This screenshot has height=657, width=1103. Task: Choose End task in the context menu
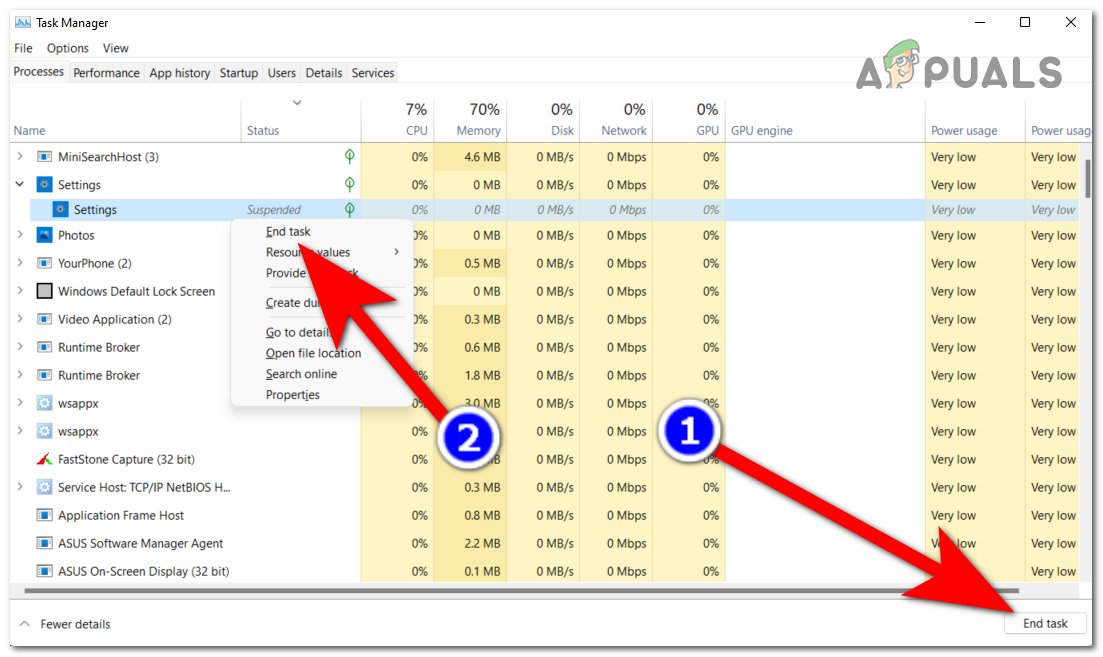[288, 231]
